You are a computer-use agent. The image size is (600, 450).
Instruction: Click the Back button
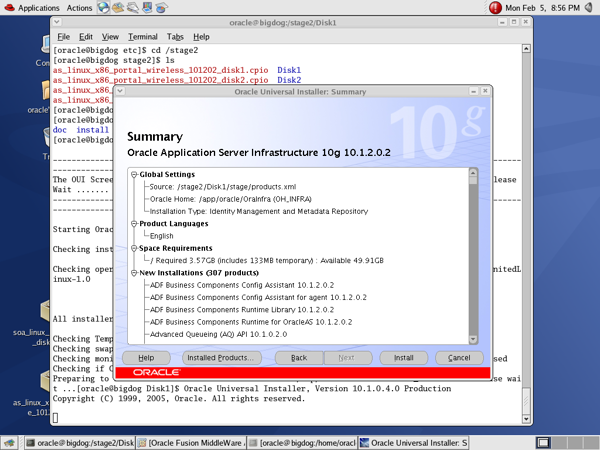(x=299, y=358)
